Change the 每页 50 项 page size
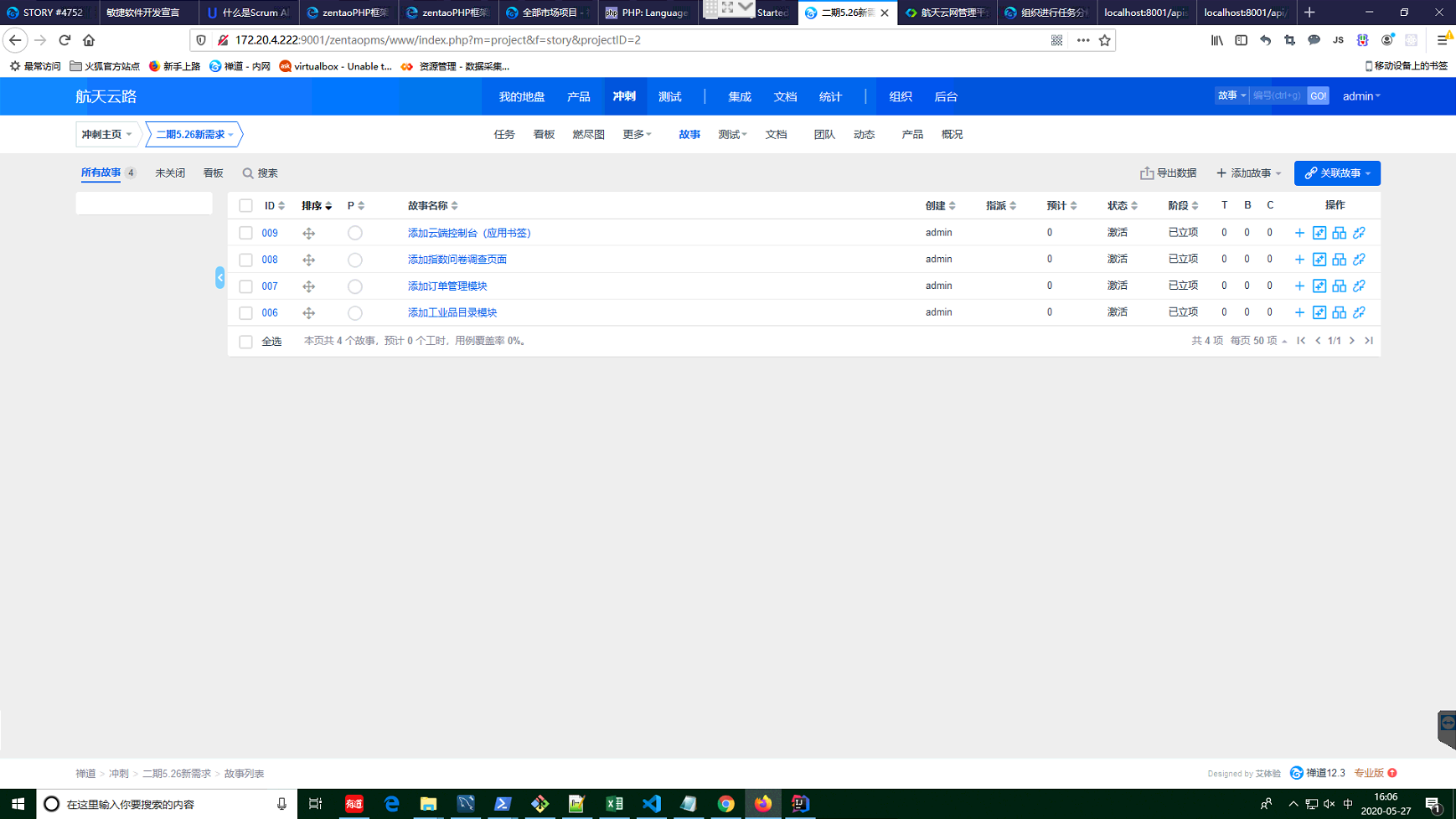Screen dimensions: 1456x819 [x=1258, y=341]
